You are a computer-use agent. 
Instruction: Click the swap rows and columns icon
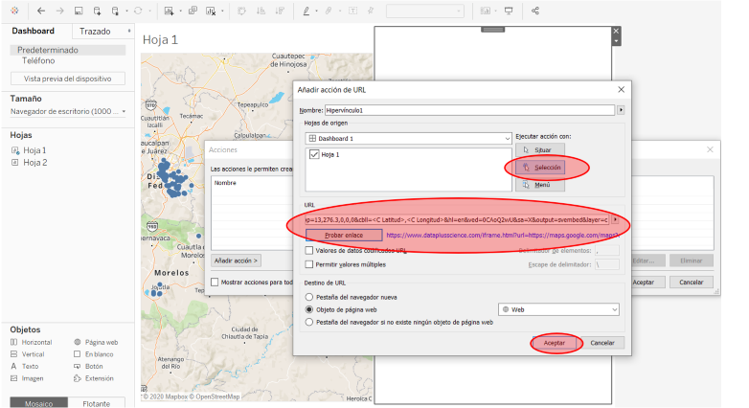point(242,11)
